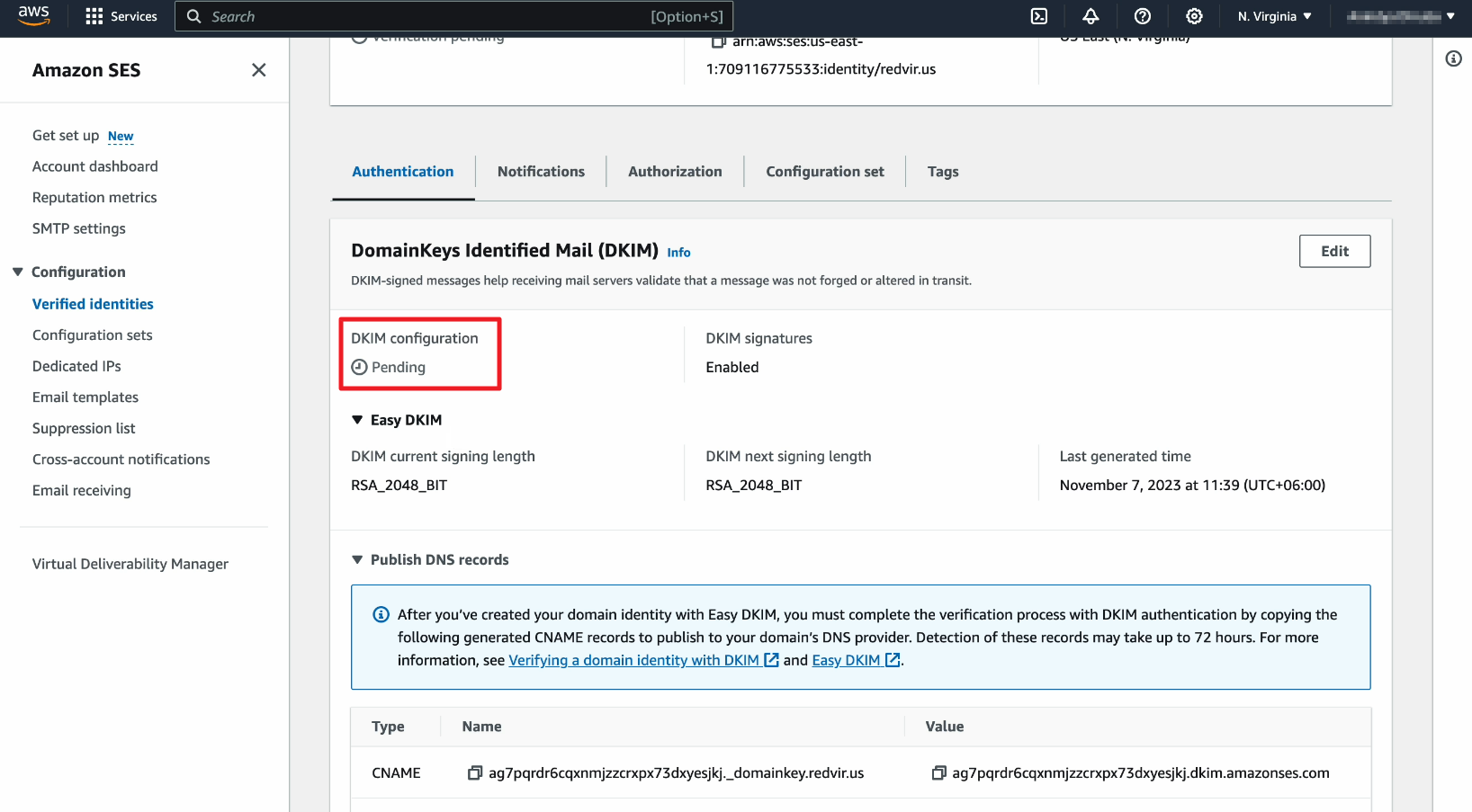Switch to the Authorization tab
This screenshot has width=1472, height=812.
point(675,172)
